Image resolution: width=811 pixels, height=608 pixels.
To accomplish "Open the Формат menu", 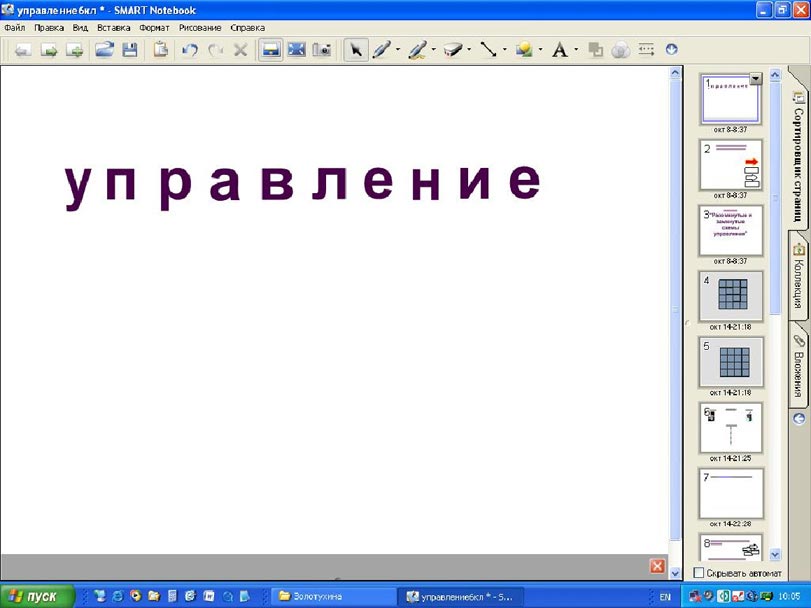I will pyautogui.click(x=154, y=28).
